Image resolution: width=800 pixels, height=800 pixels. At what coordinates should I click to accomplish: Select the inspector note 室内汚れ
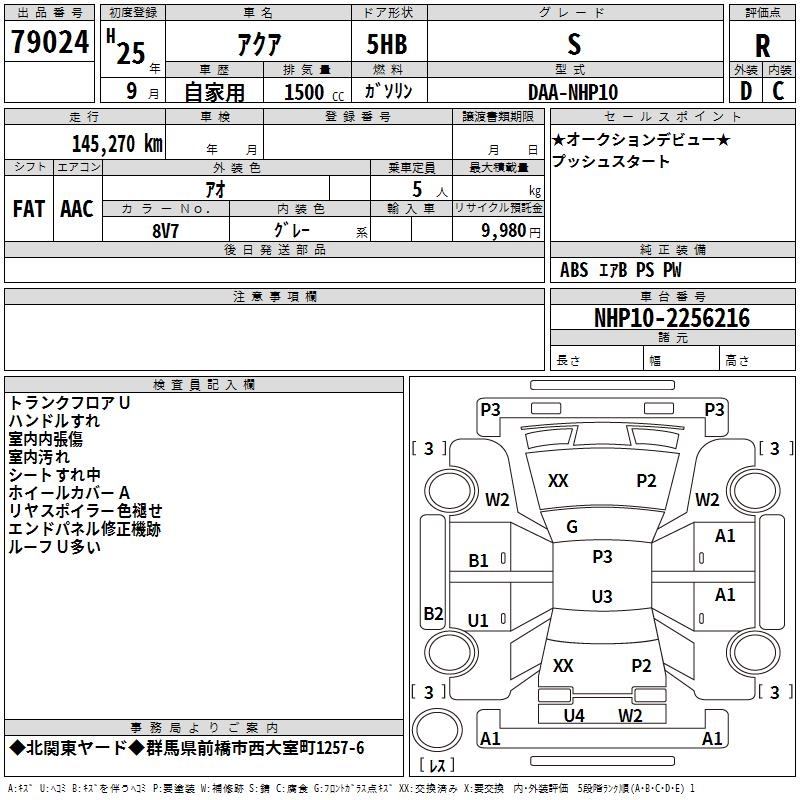[39, 457]
